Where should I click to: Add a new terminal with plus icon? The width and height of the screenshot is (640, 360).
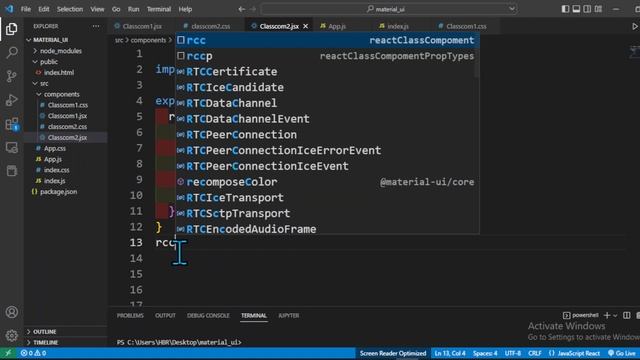point(607,316)
